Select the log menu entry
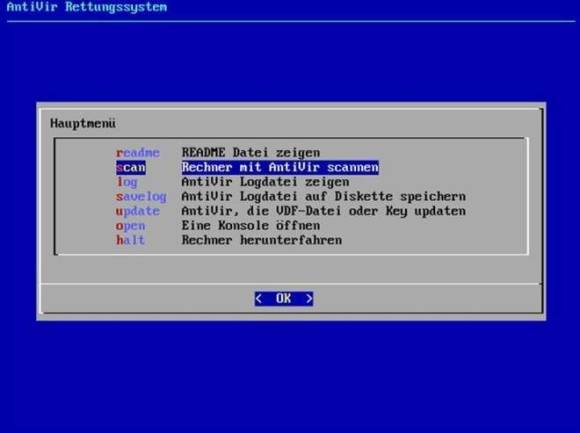This screenshot has width=580, height=433. click(x=127, y=182)
